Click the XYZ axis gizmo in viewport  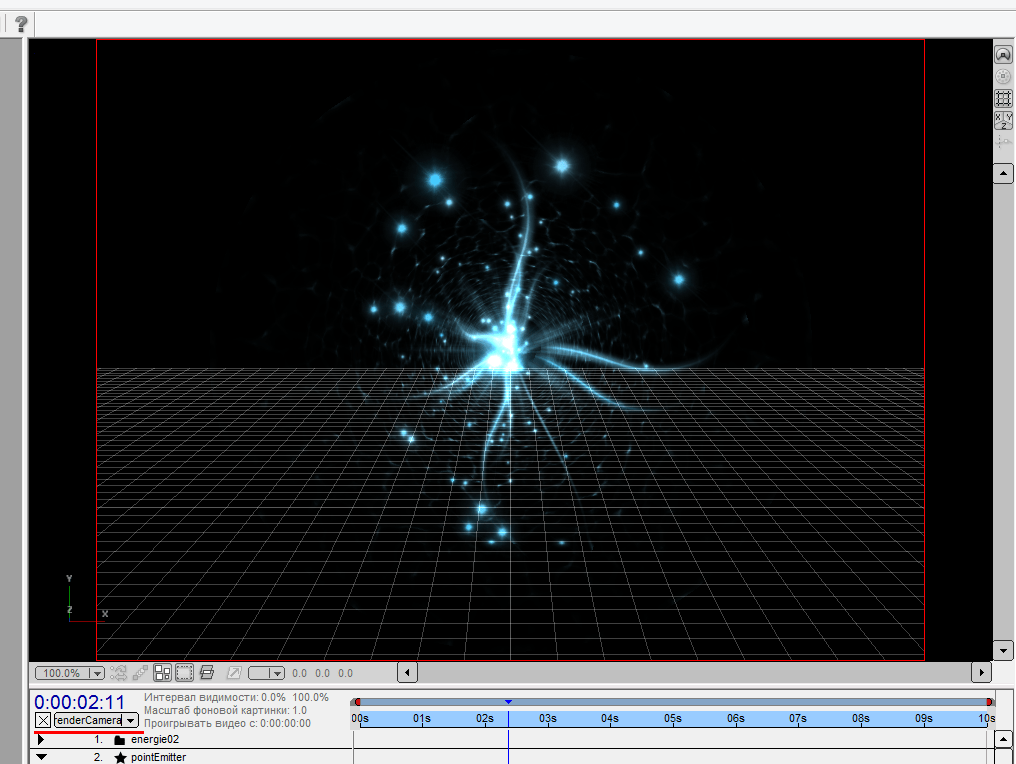(x=86, y=599)
